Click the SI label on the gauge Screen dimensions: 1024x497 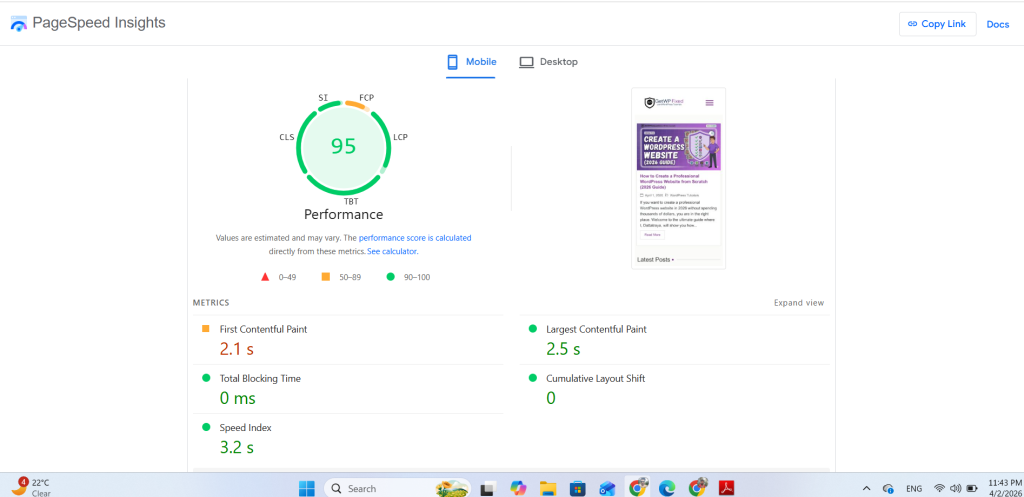[x=323, y=97]
